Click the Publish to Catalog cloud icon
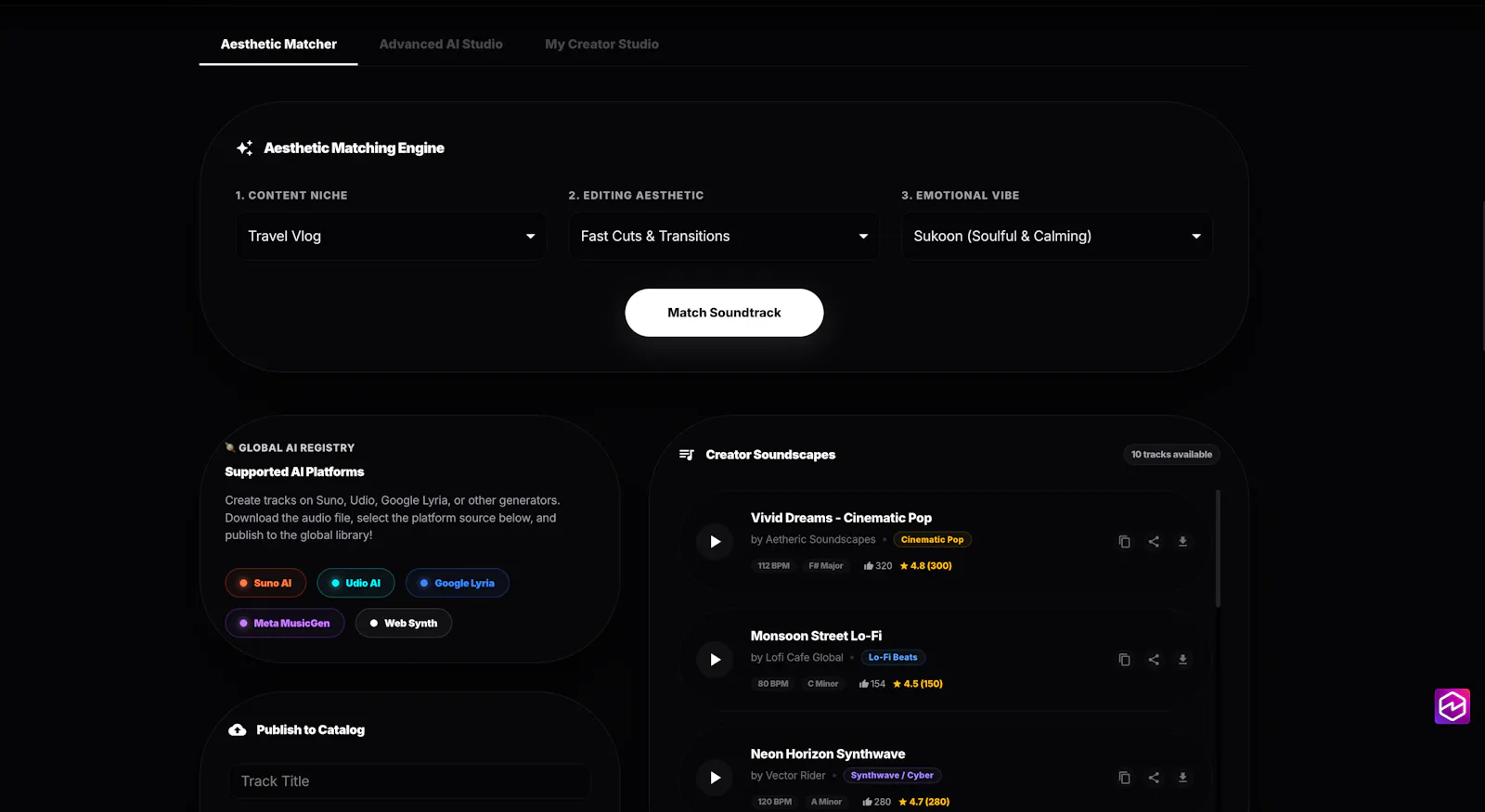 pos(238,730)
